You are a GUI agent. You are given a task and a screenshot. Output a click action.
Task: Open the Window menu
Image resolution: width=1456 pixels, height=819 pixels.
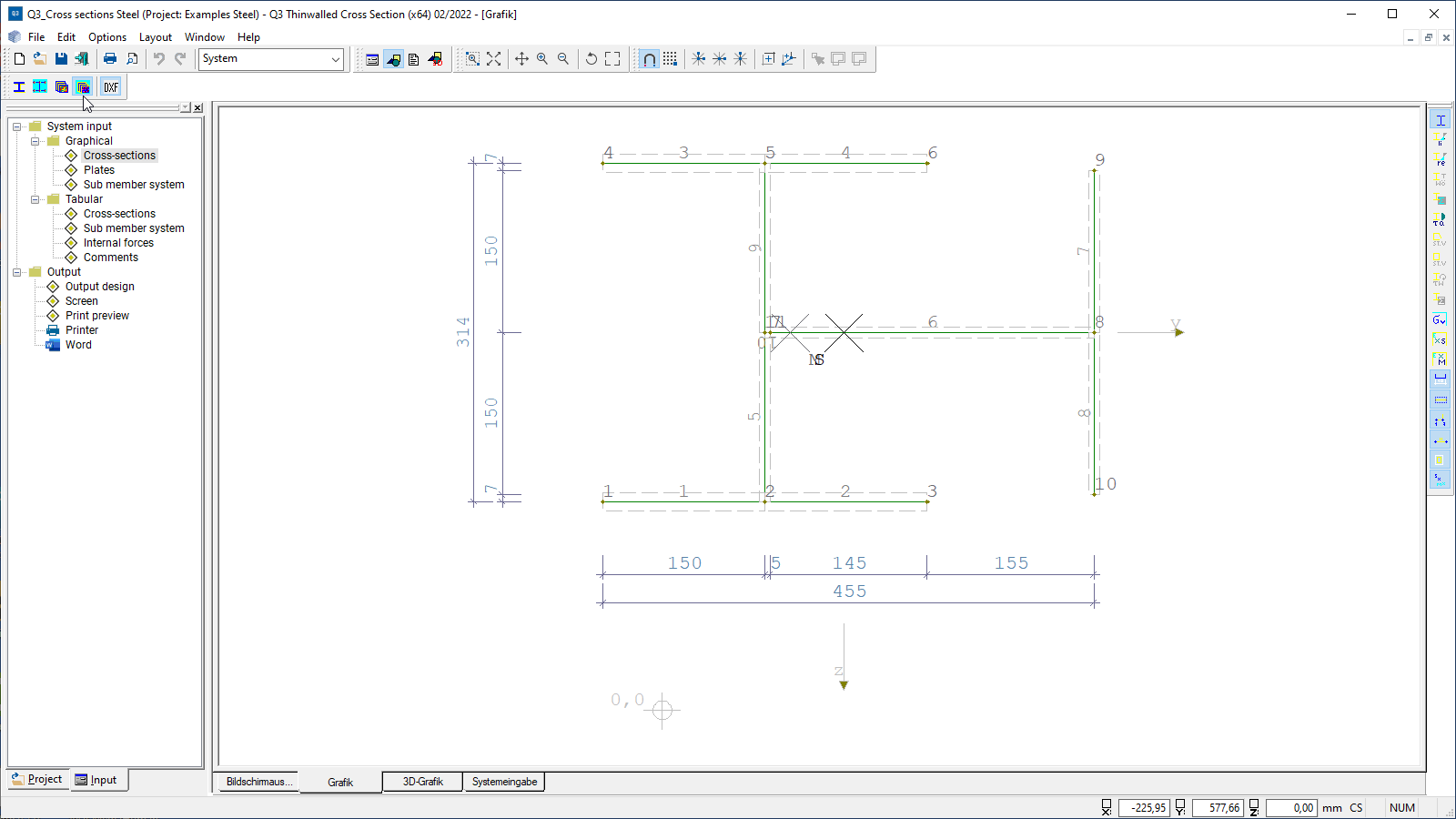[x=205, y=37]
